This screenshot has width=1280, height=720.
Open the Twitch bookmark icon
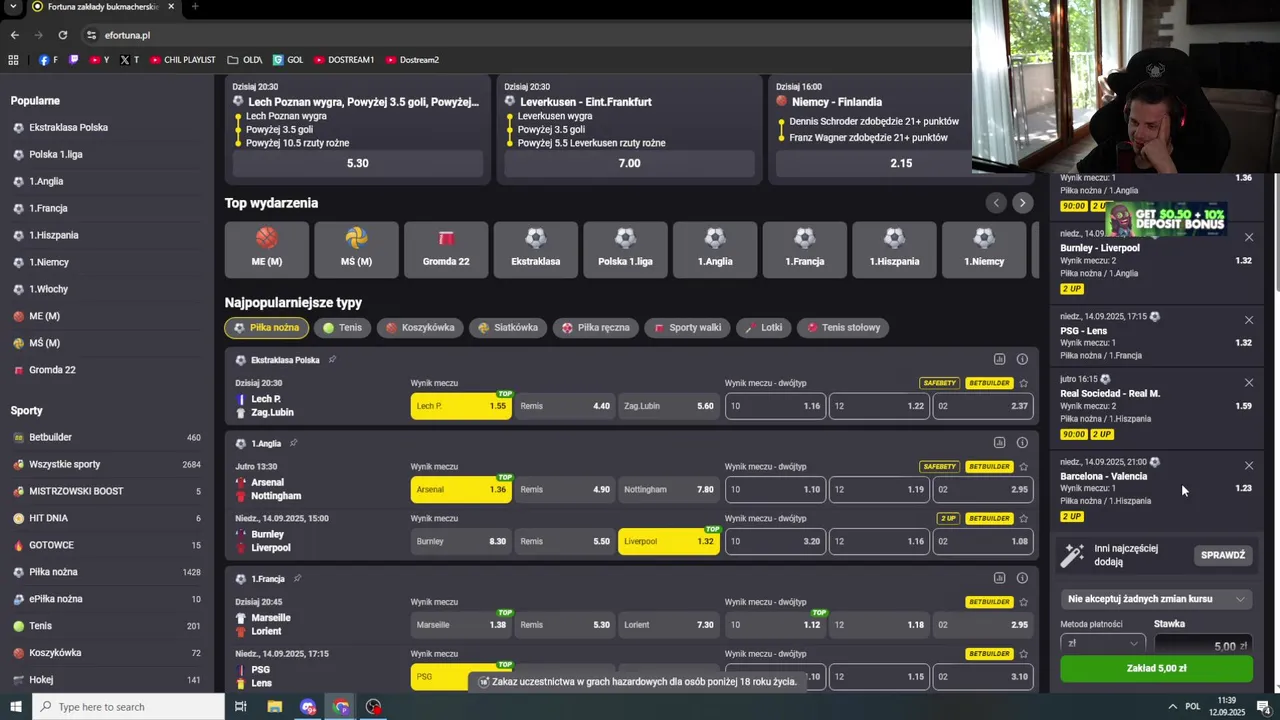point(75,60)
